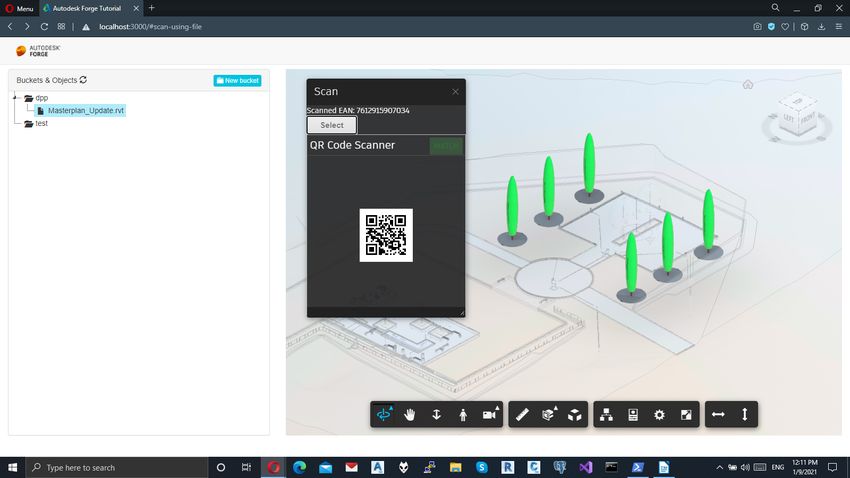Close the Scan panel

pyautogui.click(x=455, y=92)
